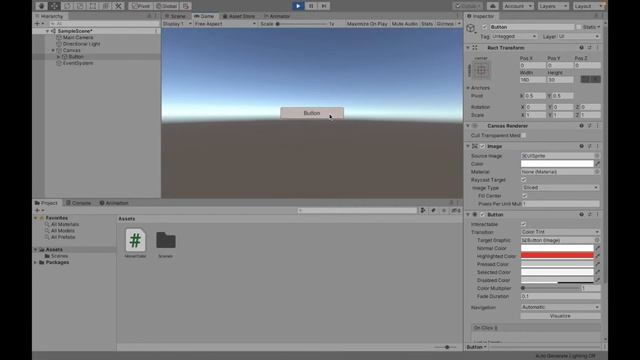
Task: Click the Play button
Action: [298, 6]
